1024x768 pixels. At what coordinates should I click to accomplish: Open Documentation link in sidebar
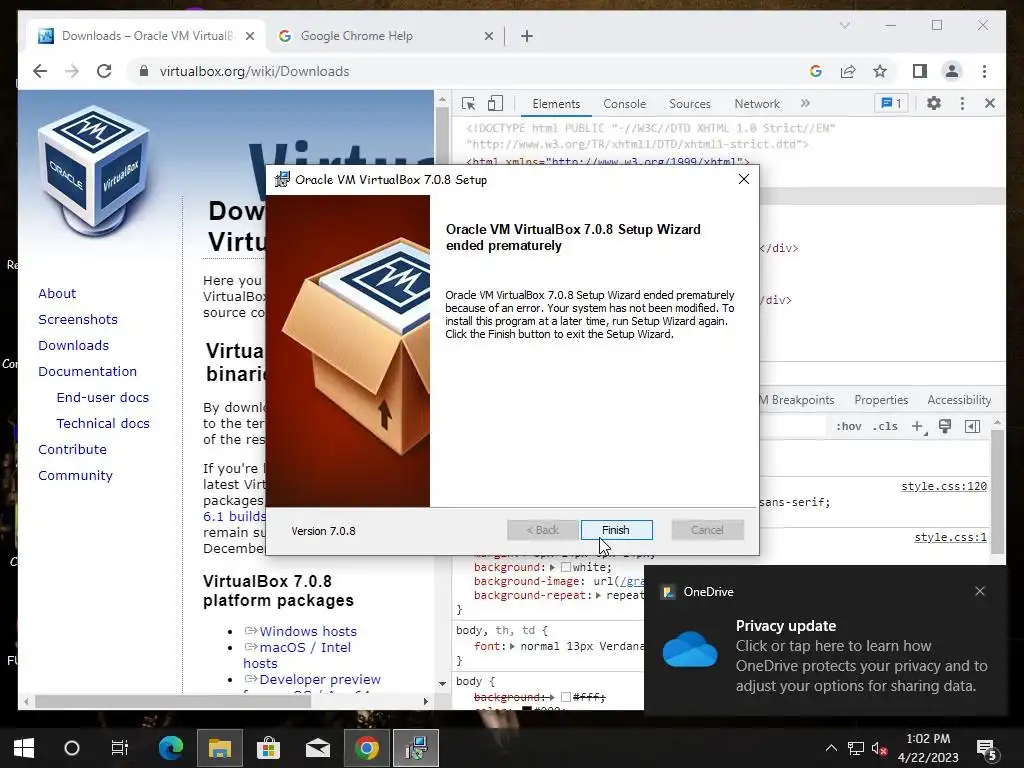pos(88,372)
